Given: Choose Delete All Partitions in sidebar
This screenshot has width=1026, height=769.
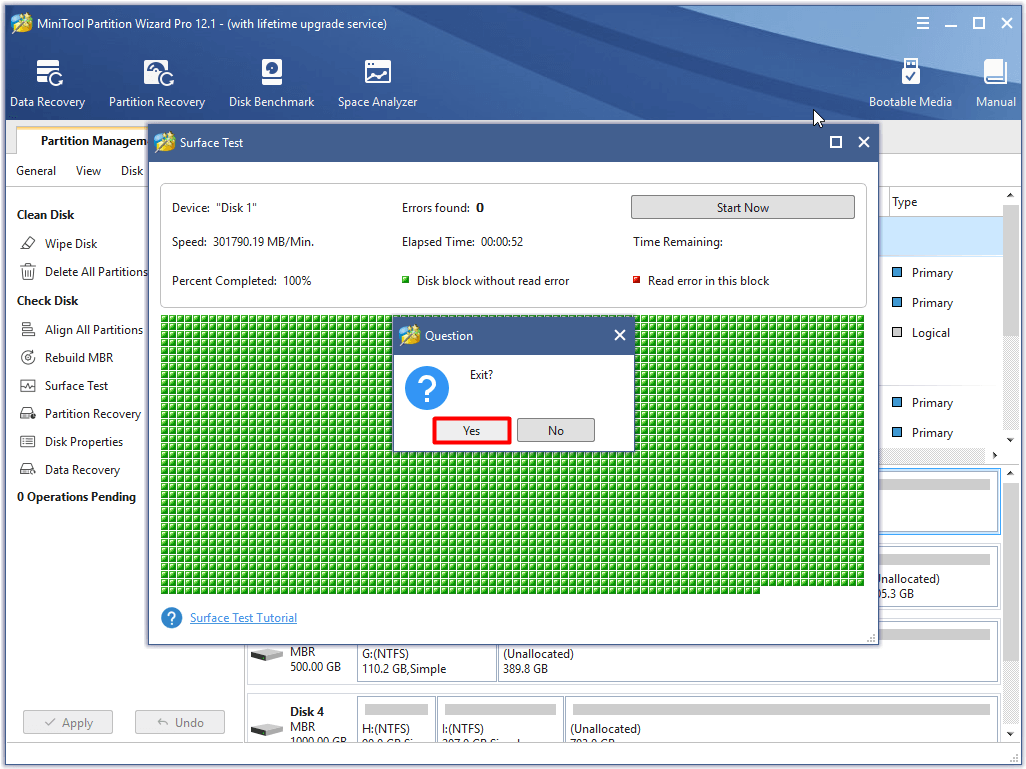Looking at the screenshot, I should (x=84, y=272).
